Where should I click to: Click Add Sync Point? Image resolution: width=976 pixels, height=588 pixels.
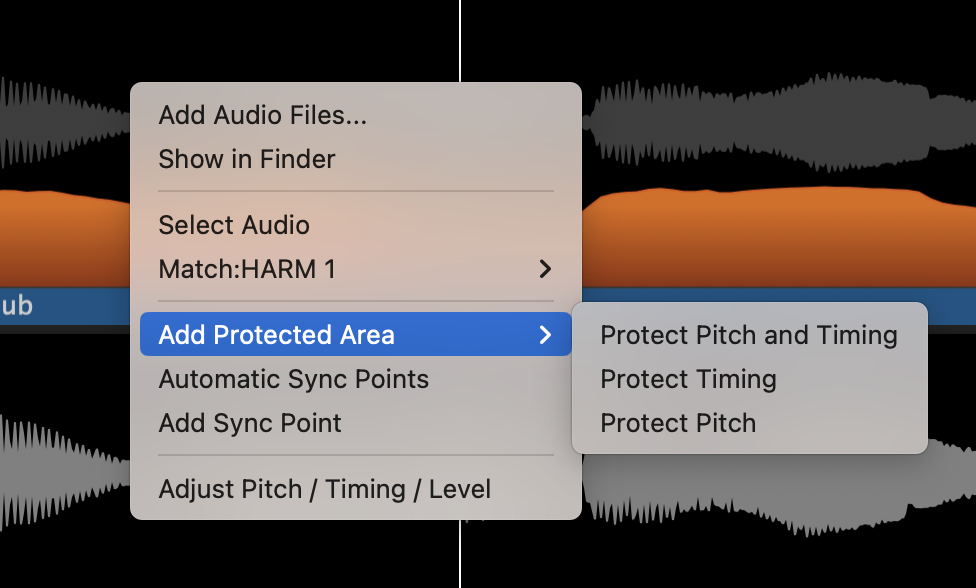[250, 423]
